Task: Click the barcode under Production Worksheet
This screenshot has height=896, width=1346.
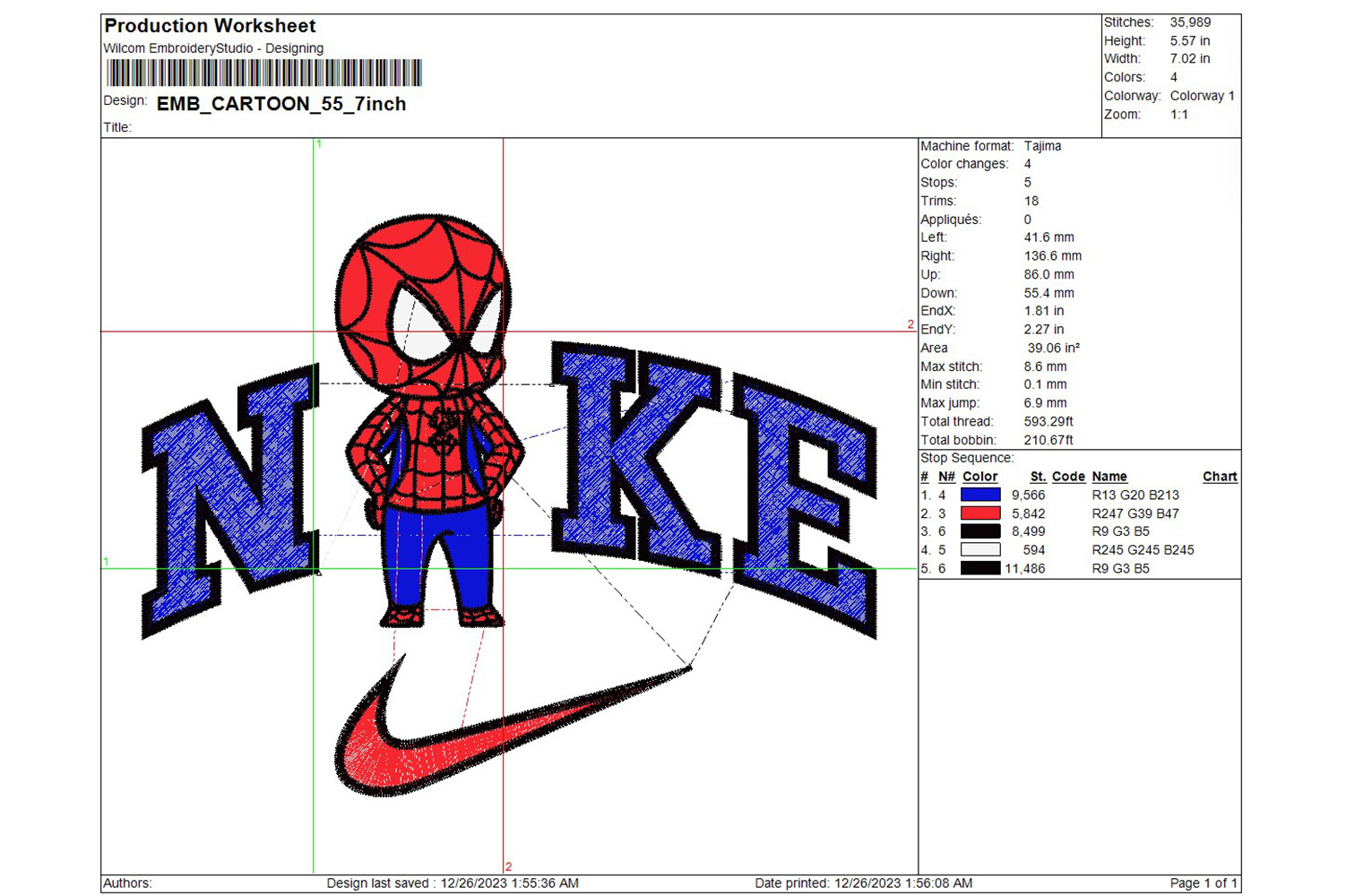Action: 263,73
